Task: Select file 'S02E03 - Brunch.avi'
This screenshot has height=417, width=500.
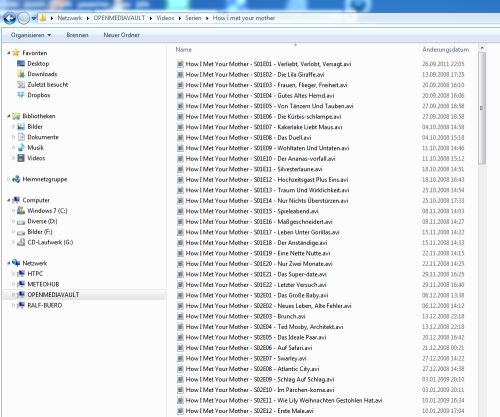Action: [x=245, y=316]
